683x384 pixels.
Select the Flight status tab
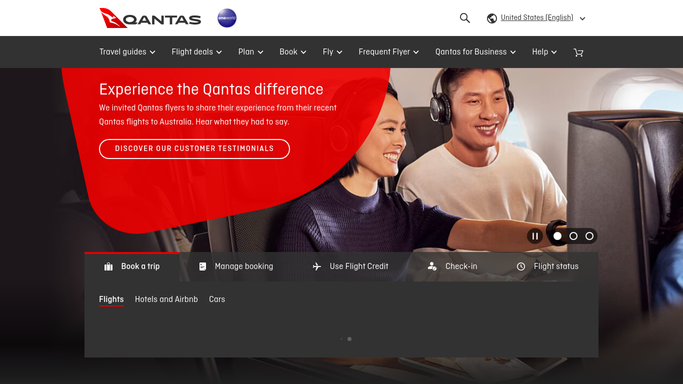tap(548, 266)
